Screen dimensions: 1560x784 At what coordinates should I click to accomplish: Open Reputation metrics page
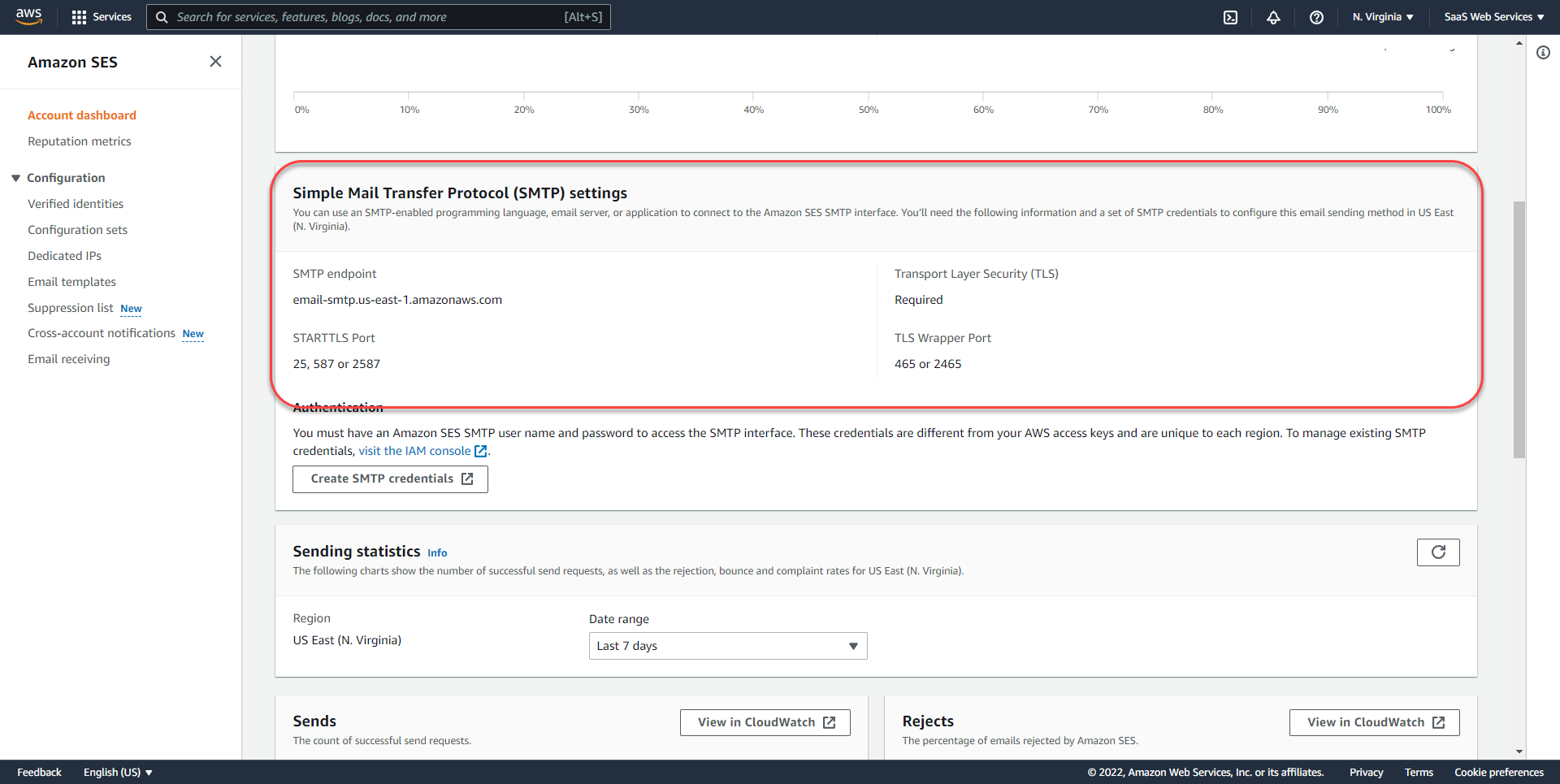pos(80,141)
